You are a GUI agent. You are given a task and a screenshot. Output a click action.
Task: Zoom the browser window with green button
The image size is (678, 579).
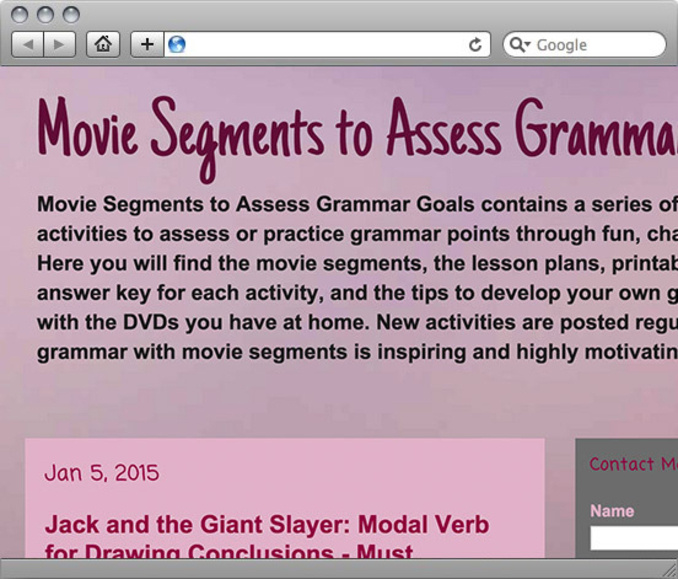(70, 15)
